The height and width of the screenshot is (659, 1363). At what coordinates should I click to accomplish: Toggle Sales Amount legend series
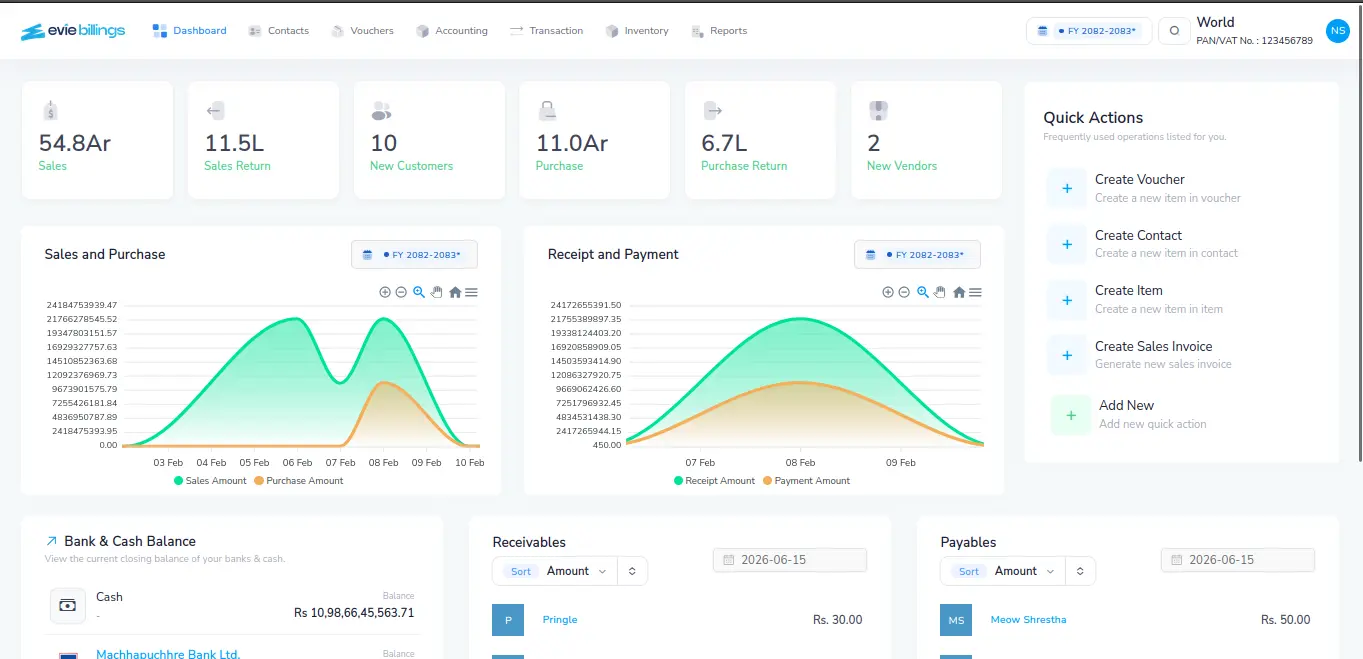point(210,481)
